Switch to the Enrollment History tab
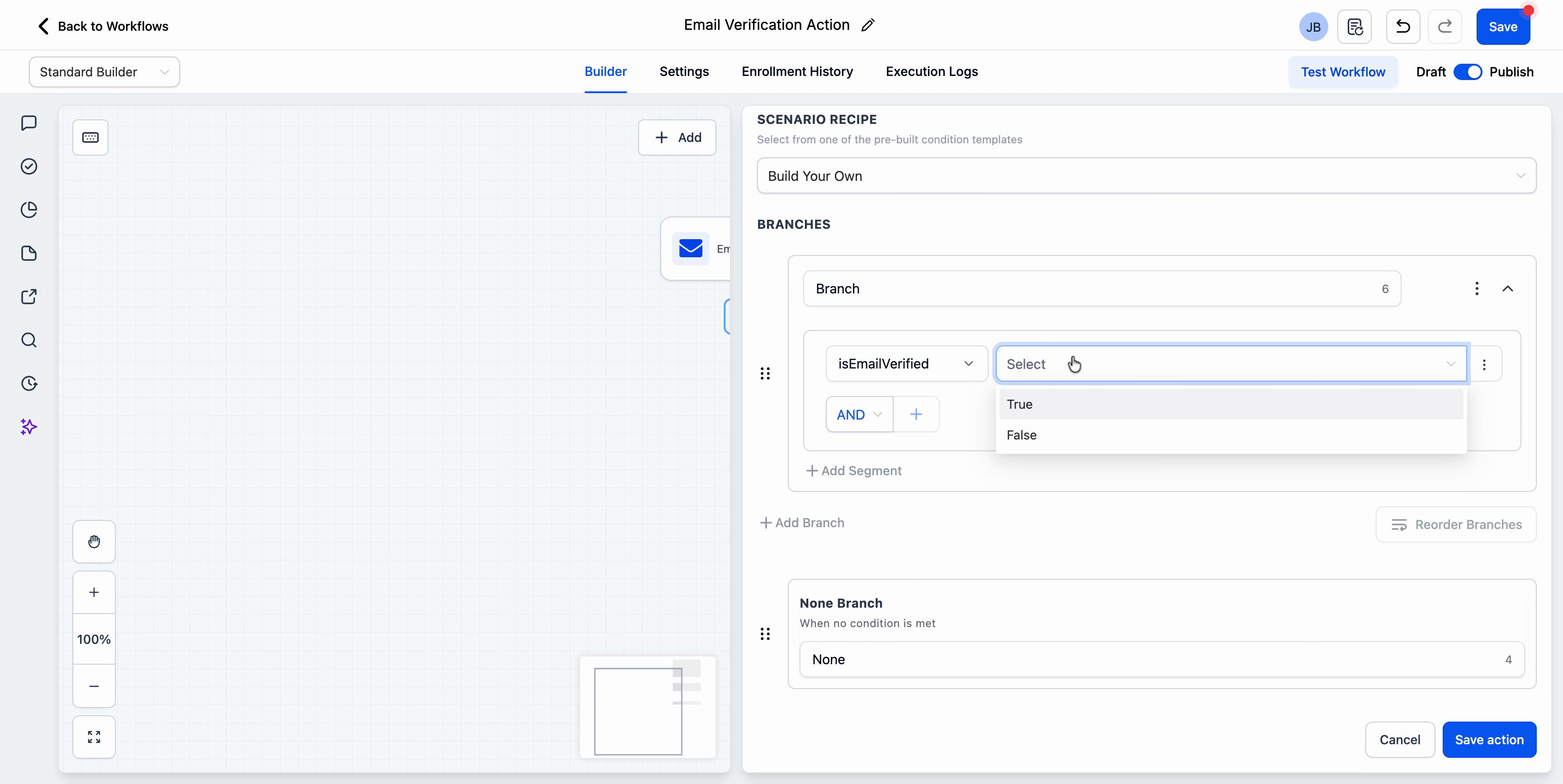 (x=796, y=71)
